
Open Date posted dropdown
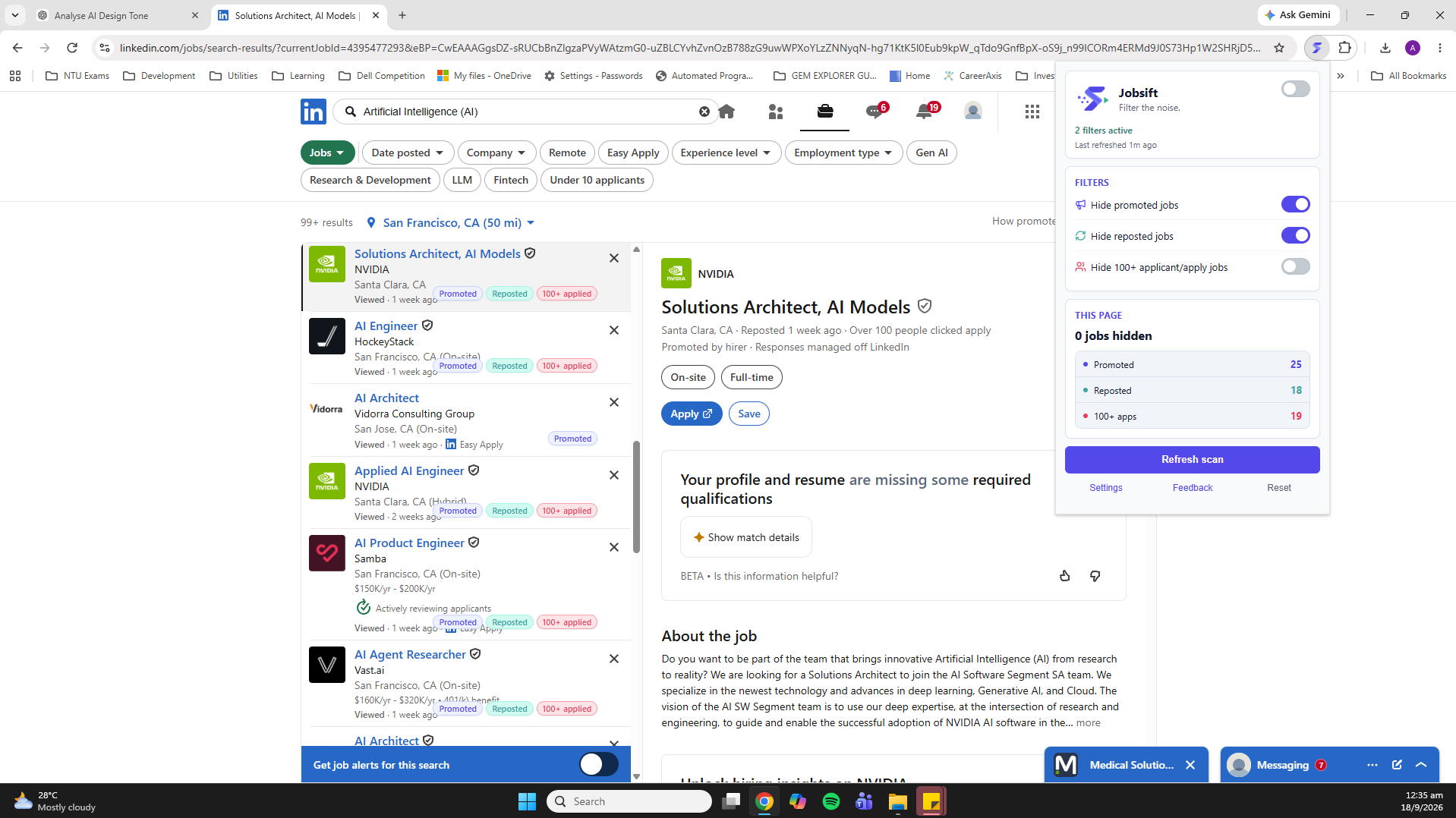click(408, 153)
